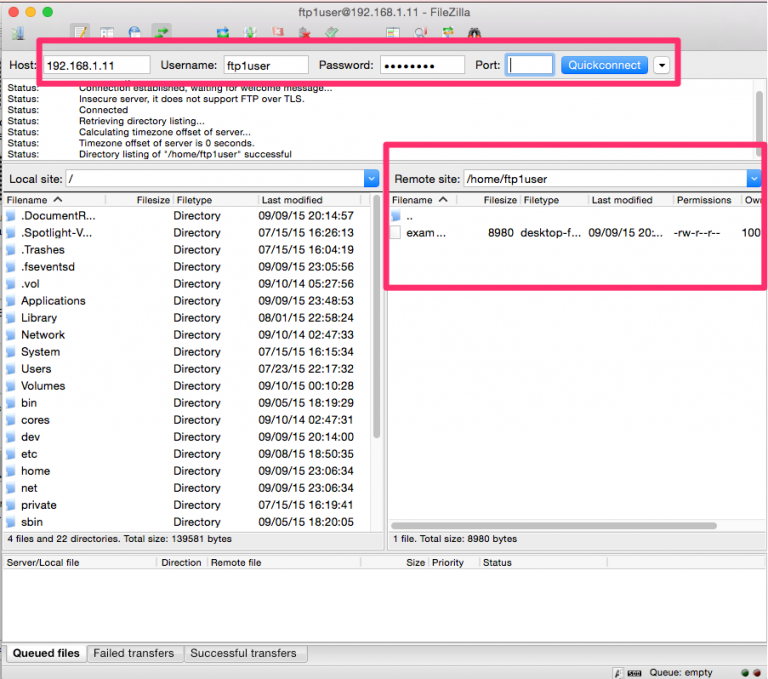Reconnect to last server checkmark icon
768x679 pixels.
click(x=332, y=32)
